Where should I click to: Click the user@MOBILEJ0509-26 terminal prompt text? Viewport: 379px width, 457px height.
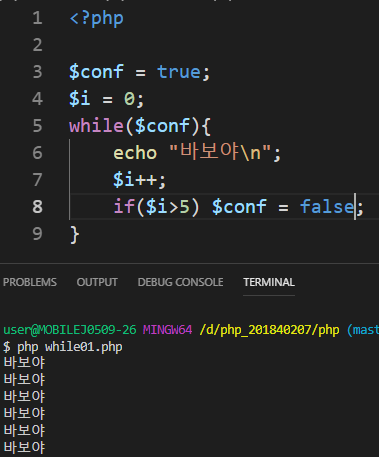70,330
